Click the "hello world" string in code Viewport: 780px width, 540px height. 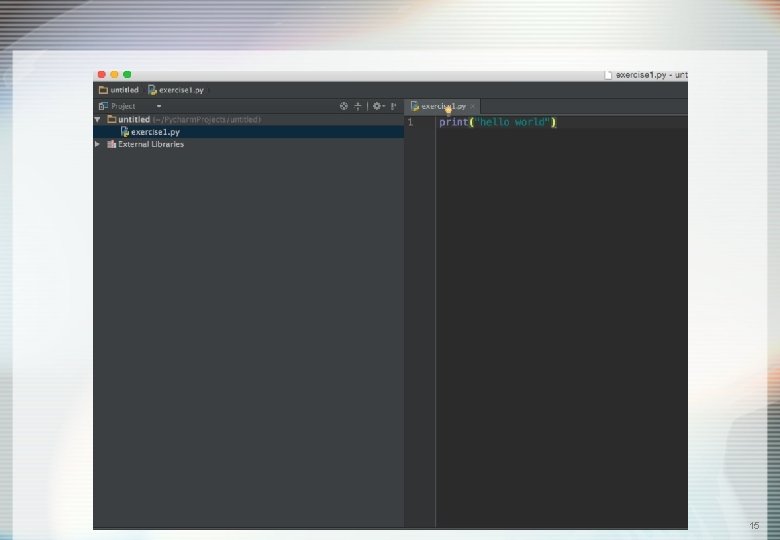[513, 122]
